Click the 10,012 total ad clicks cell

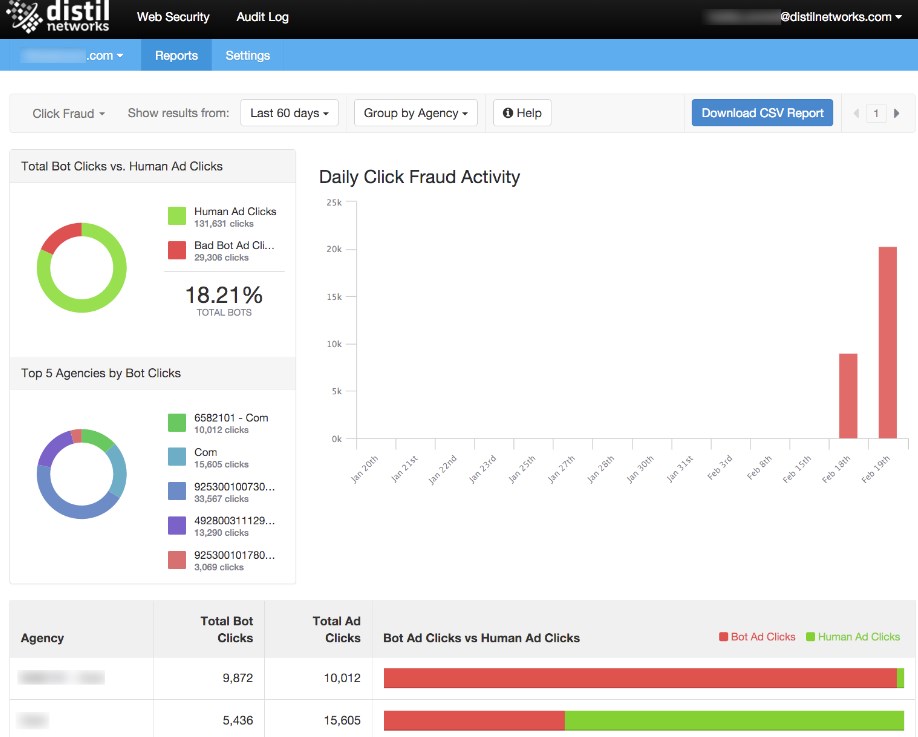tap(342, 678)
